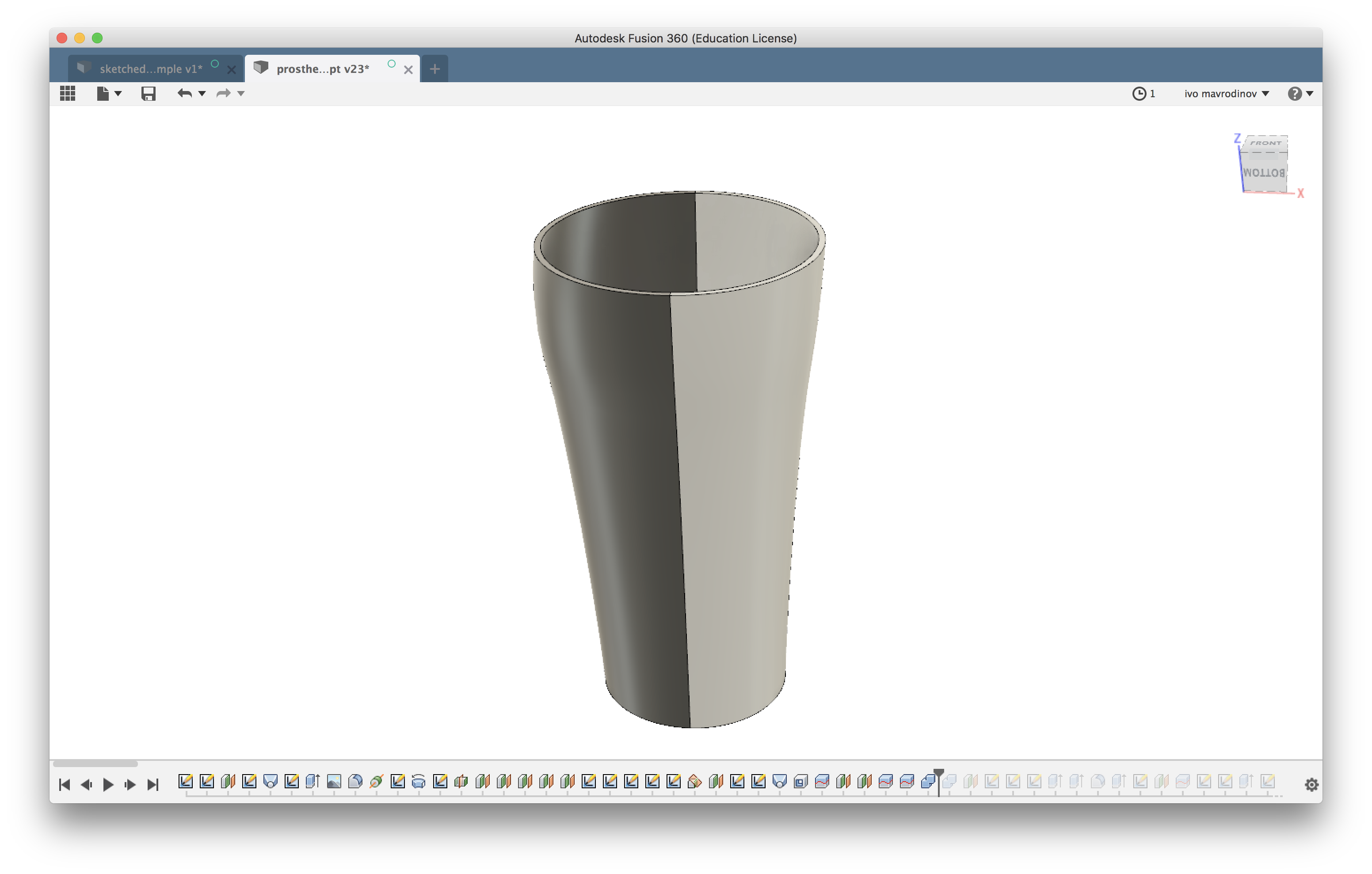This screenshot has height=874, width=1372.
Task: Open the Data Panel grid icon
Action: 67,93
